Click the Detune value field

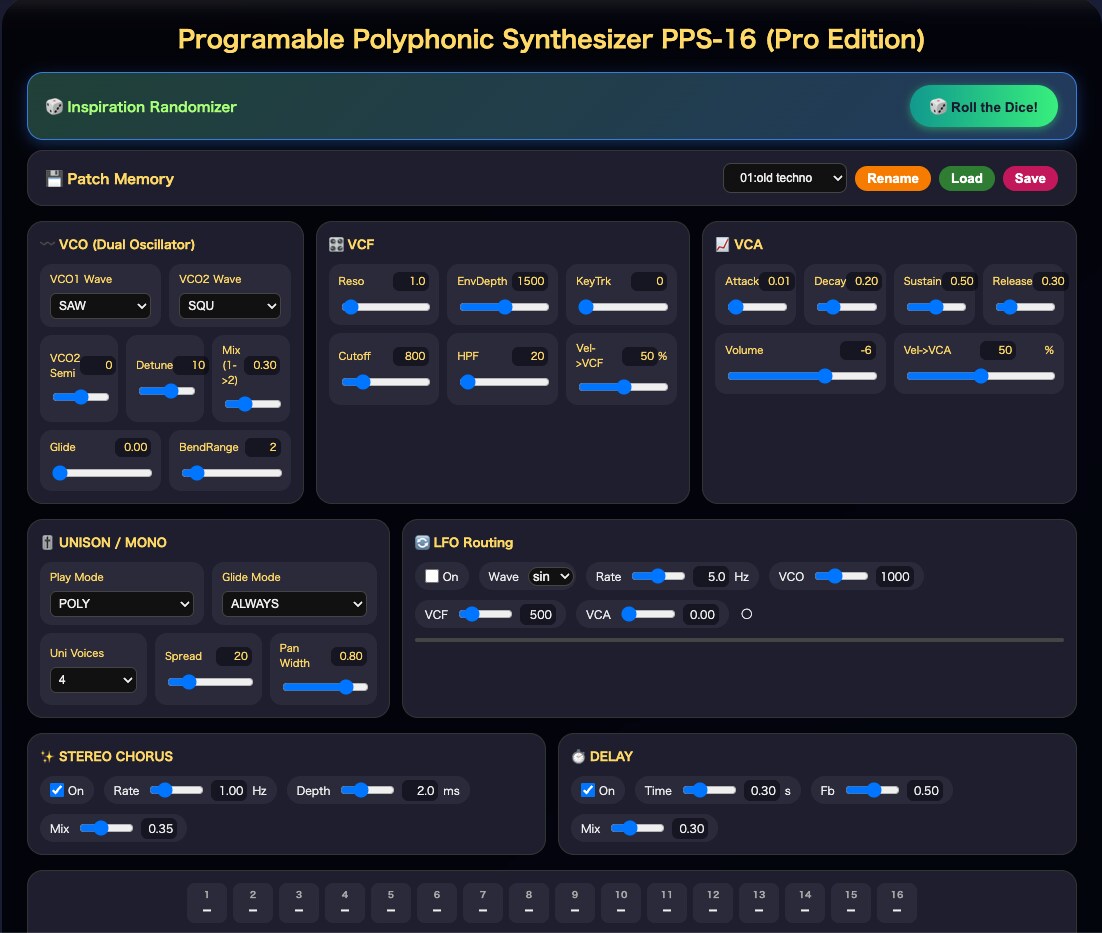pos(191,365)
